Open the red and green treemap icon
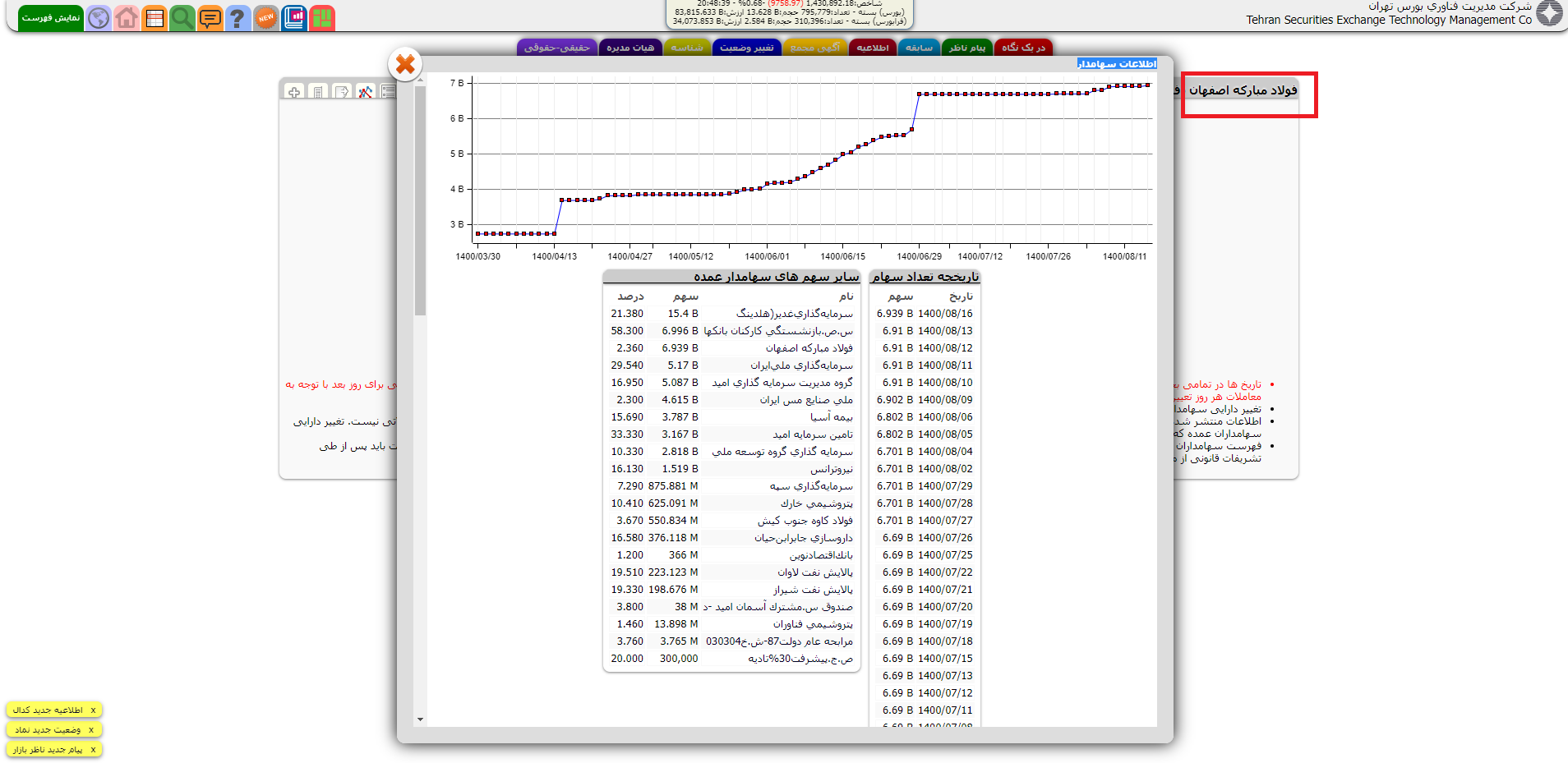Image resolution: width=1568 pixels, height=763 pixels. point(322,18)
